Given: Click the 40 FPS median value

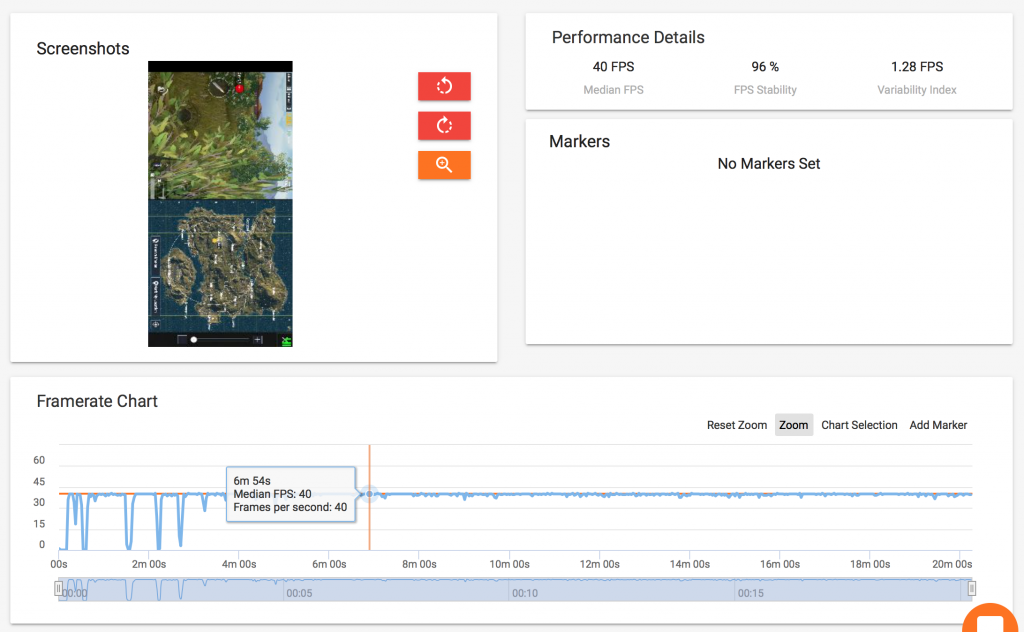Looking at the screenshot, I should pos(613,67).
